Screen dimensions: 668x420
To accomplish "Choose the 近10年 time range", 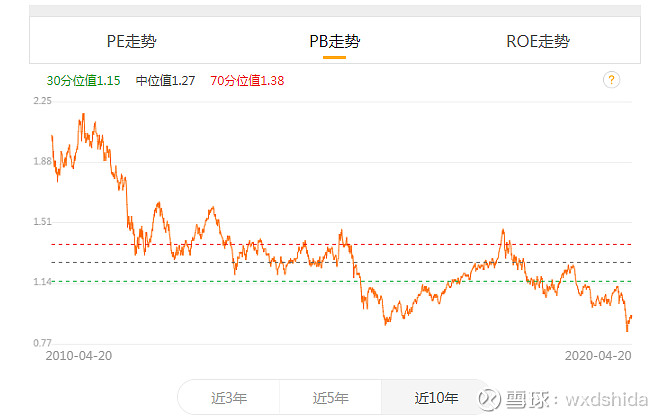I will coord(436,398).
